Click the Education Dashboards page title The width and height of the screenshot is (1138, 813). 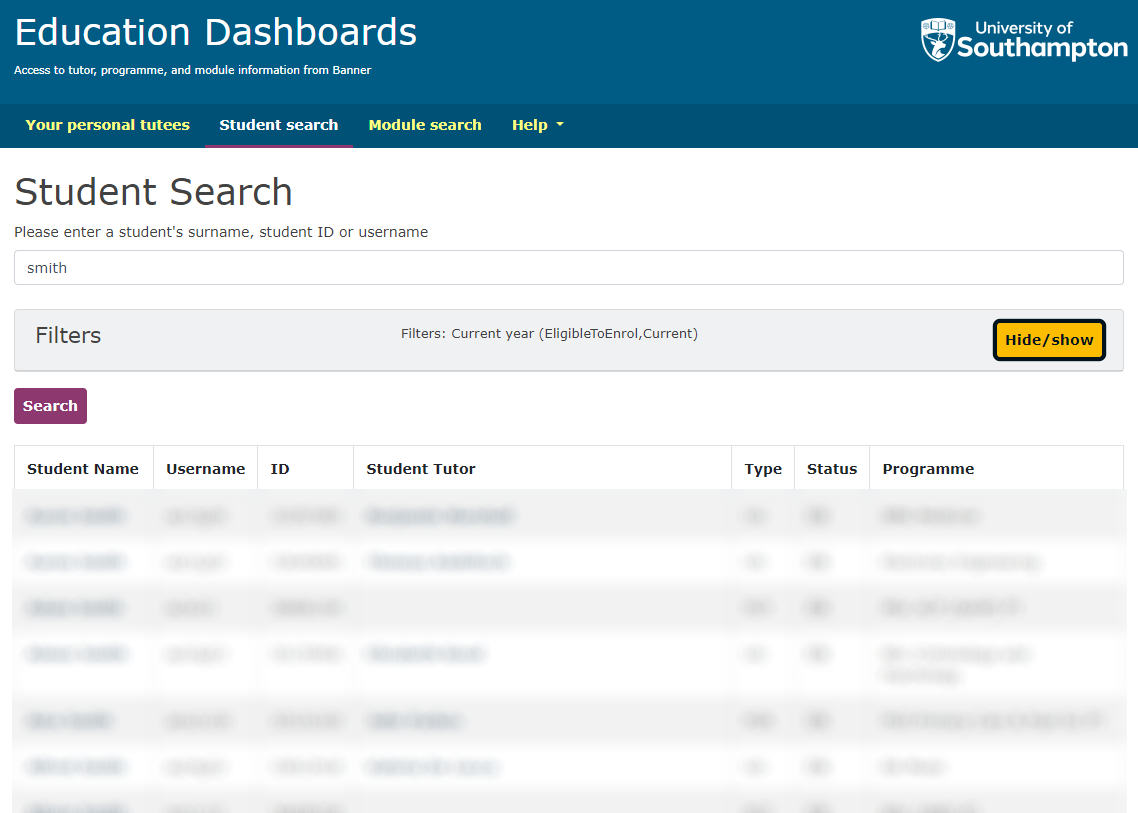pyautogui.click(x=214, y=32)
